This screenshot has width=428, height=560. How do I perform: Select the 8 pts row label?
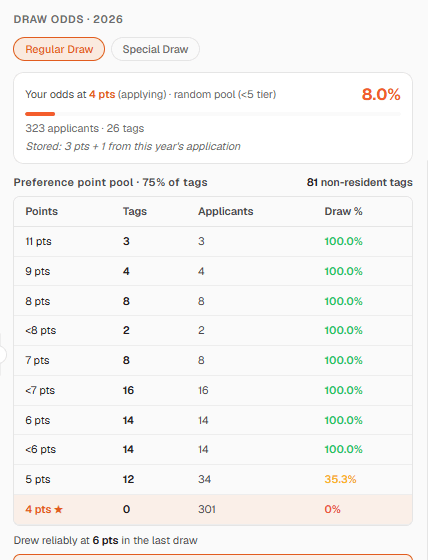[38, 301]
